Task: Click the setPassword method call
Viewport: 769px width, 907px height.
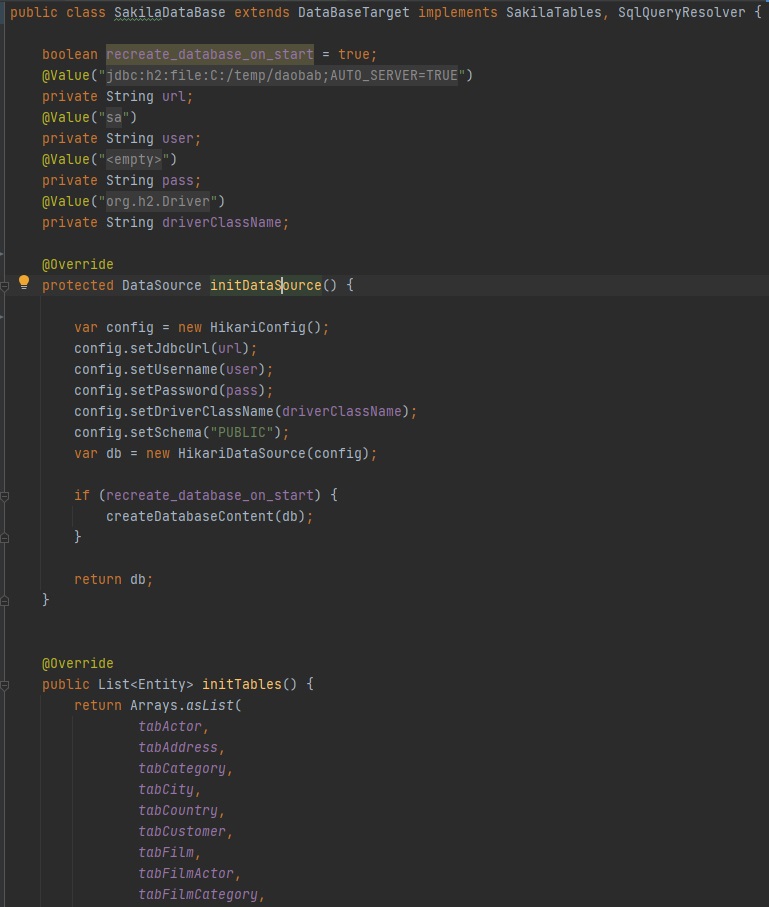Action: (x=174, y=390)
